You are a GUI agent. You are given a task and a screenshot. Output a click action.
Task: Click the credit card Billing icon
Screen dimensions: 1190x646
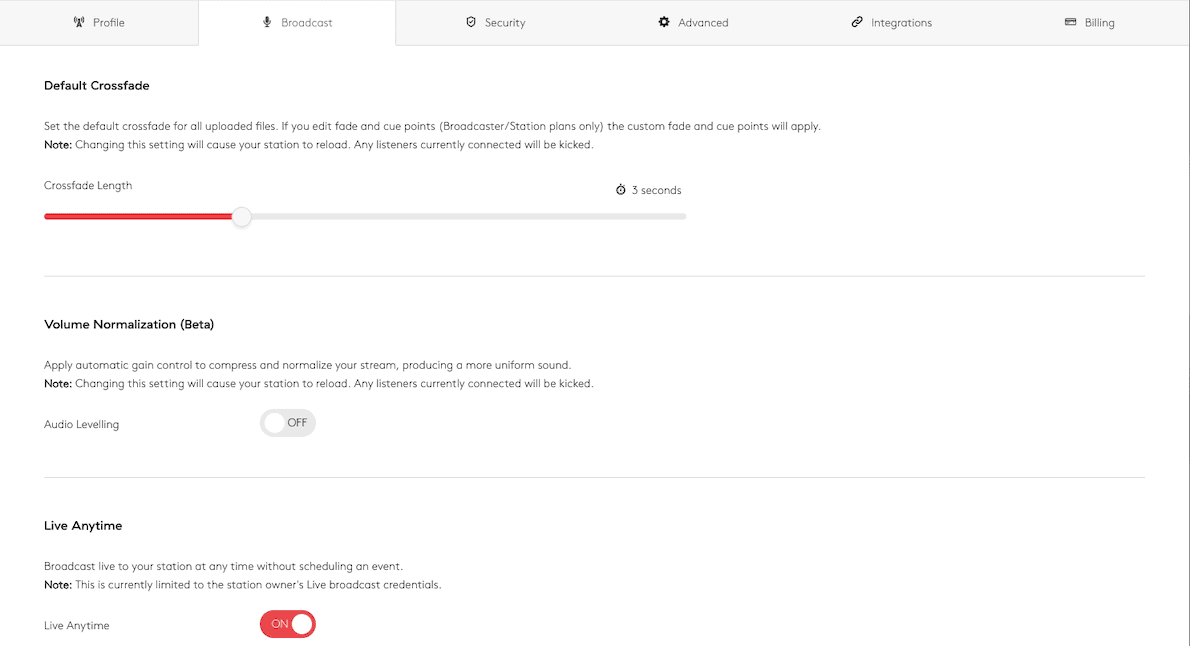click(x=1071, y=22)
